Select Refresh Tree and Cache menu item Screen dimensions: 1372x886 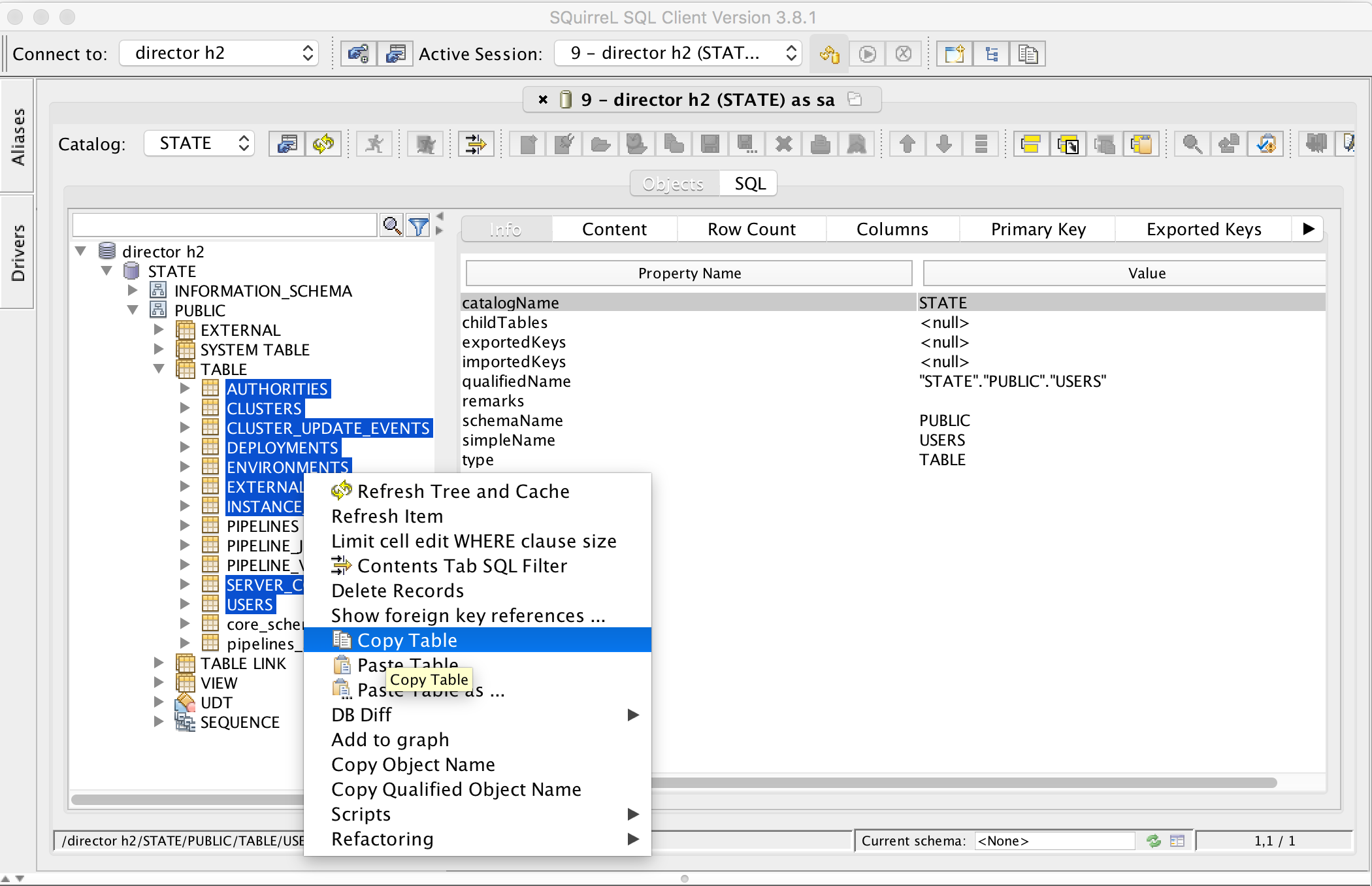478,491
